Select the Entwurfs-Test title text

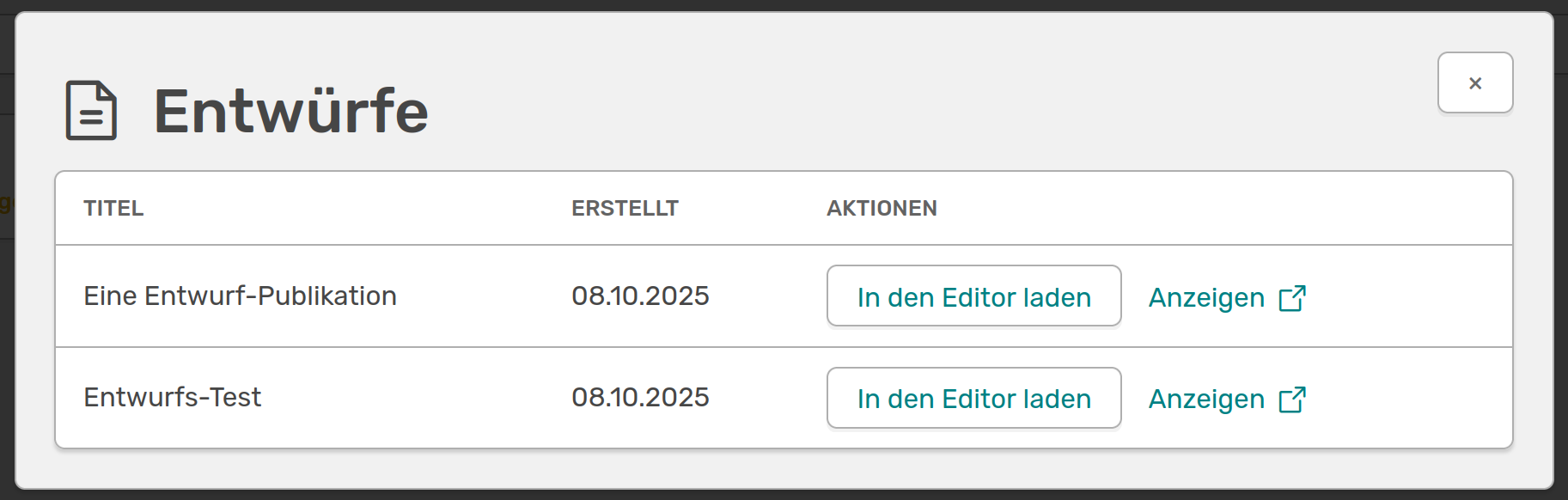pos(172,398)
